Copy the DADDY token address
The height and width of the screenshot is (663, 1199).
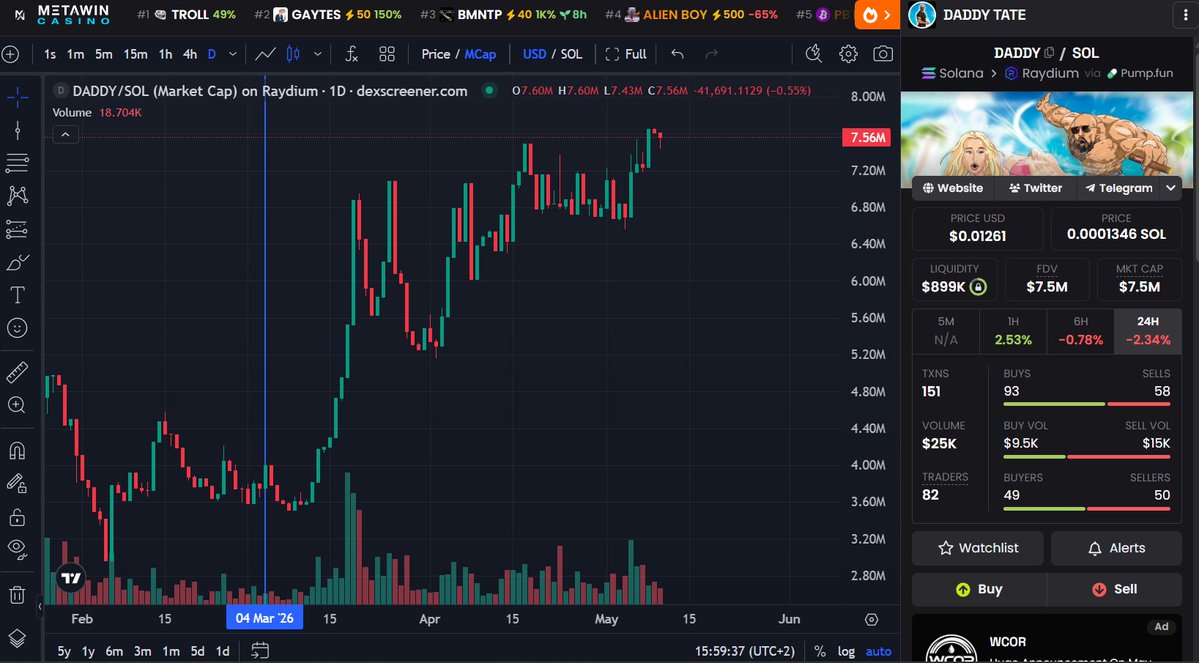(1049, 53)
